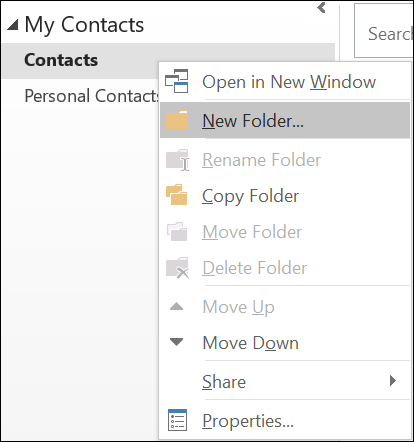Collapse the My Contacts group triangle
This screenshot has height=442, width=414.
(x=13, y=25)
